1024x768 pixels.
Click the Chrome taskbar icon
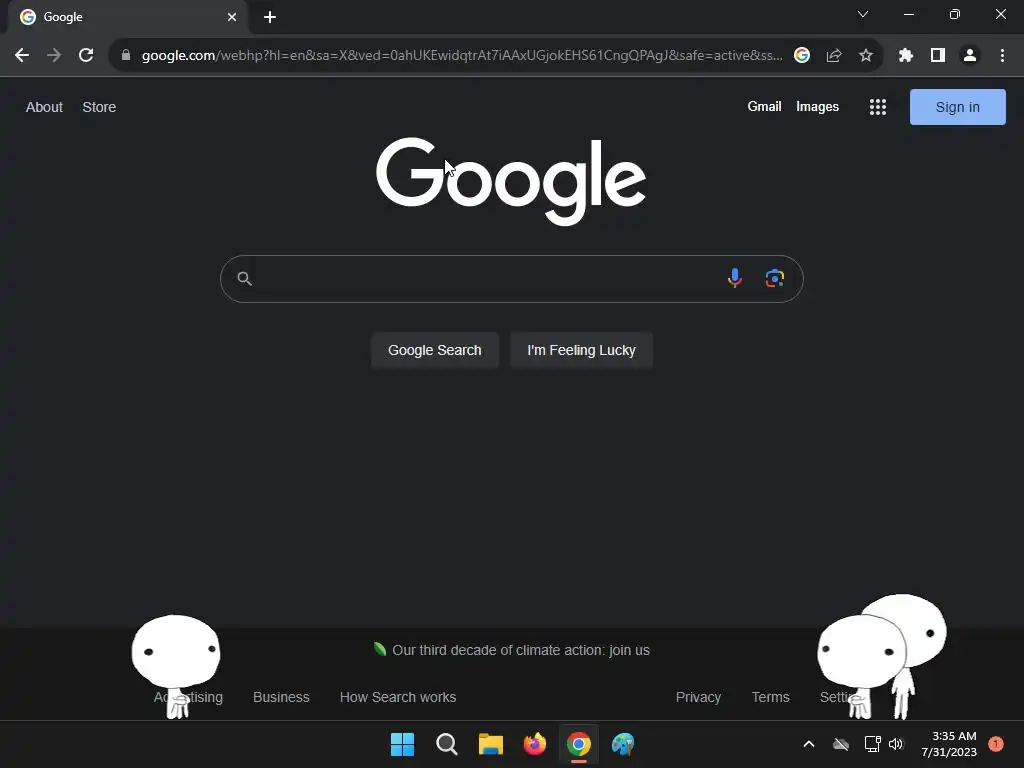[x=579, y=744]
